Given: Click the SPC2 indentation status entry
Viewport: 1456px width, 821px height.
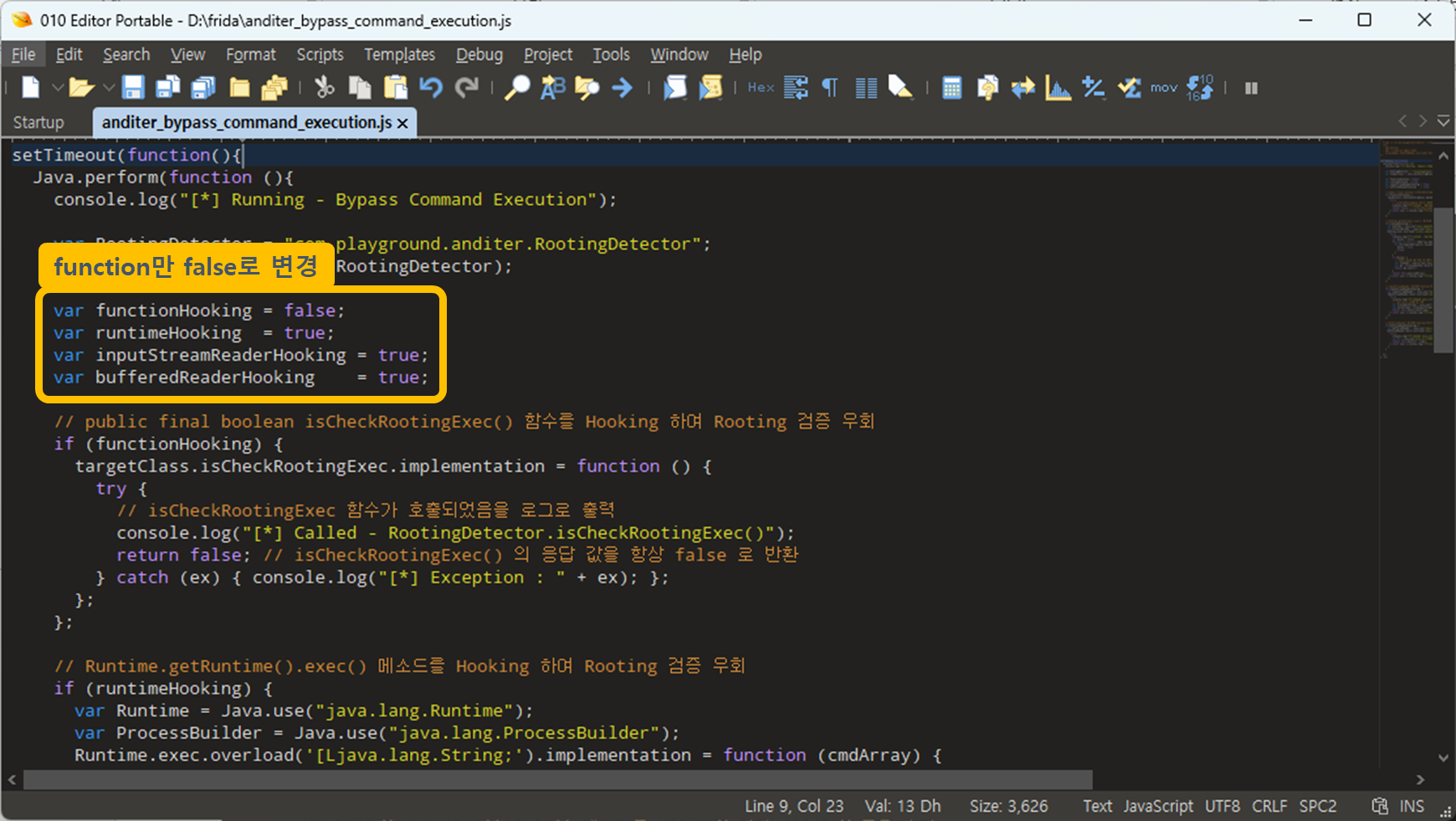Looking at the screenshot, I should (x=1318, y=806).
